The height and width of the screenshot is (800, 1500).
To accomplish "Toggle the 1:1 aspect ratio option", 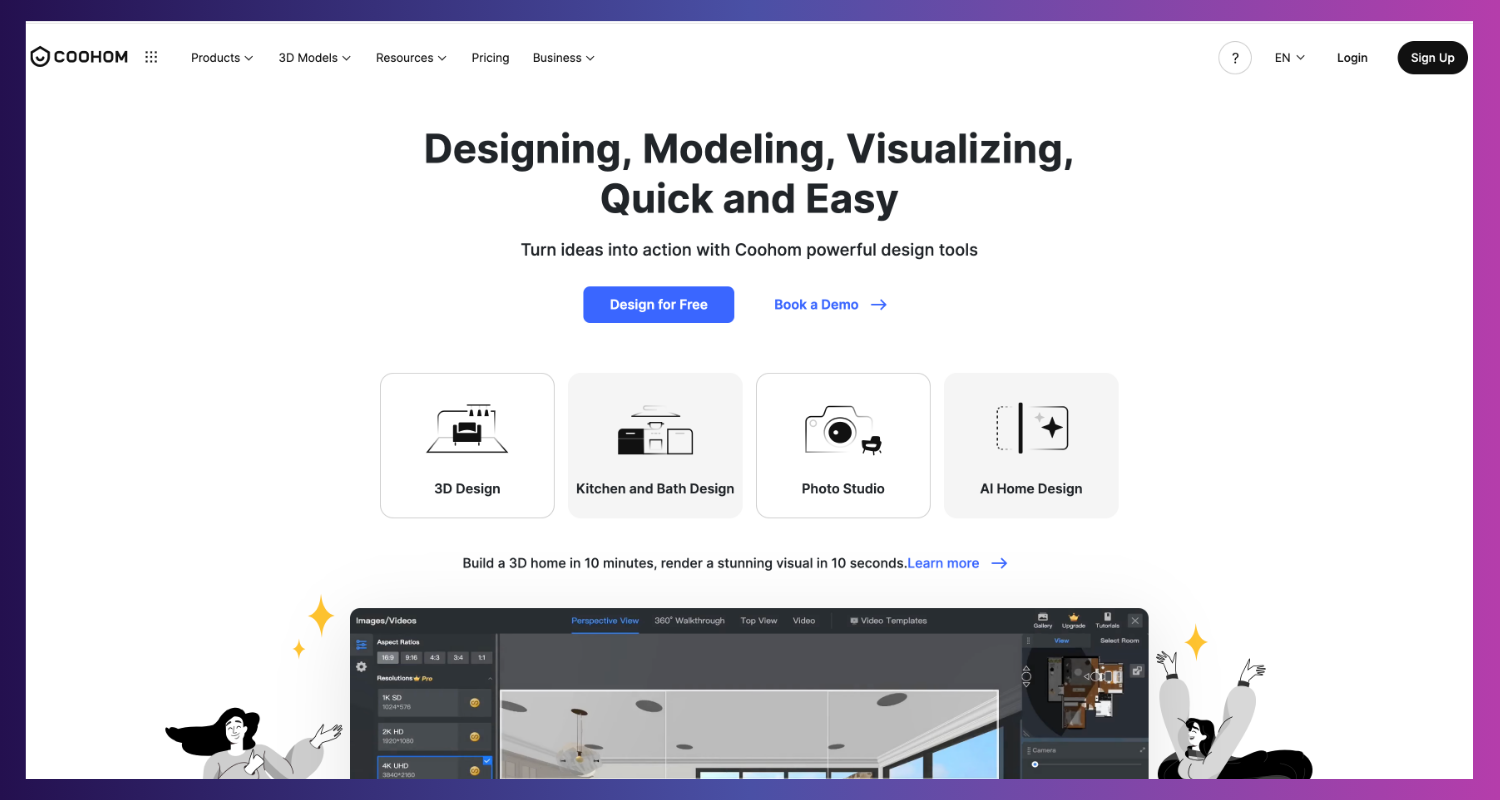I will pos(481,657).
